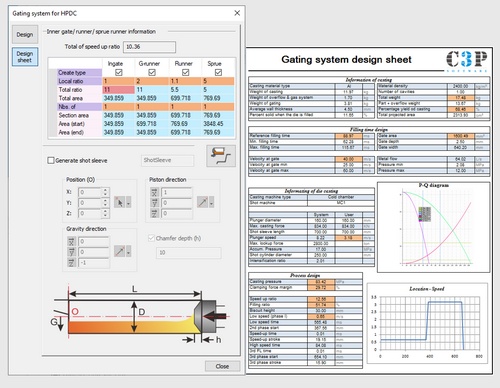Click the Position Y value field
This screenshot has height=388, width=500.
90,203
